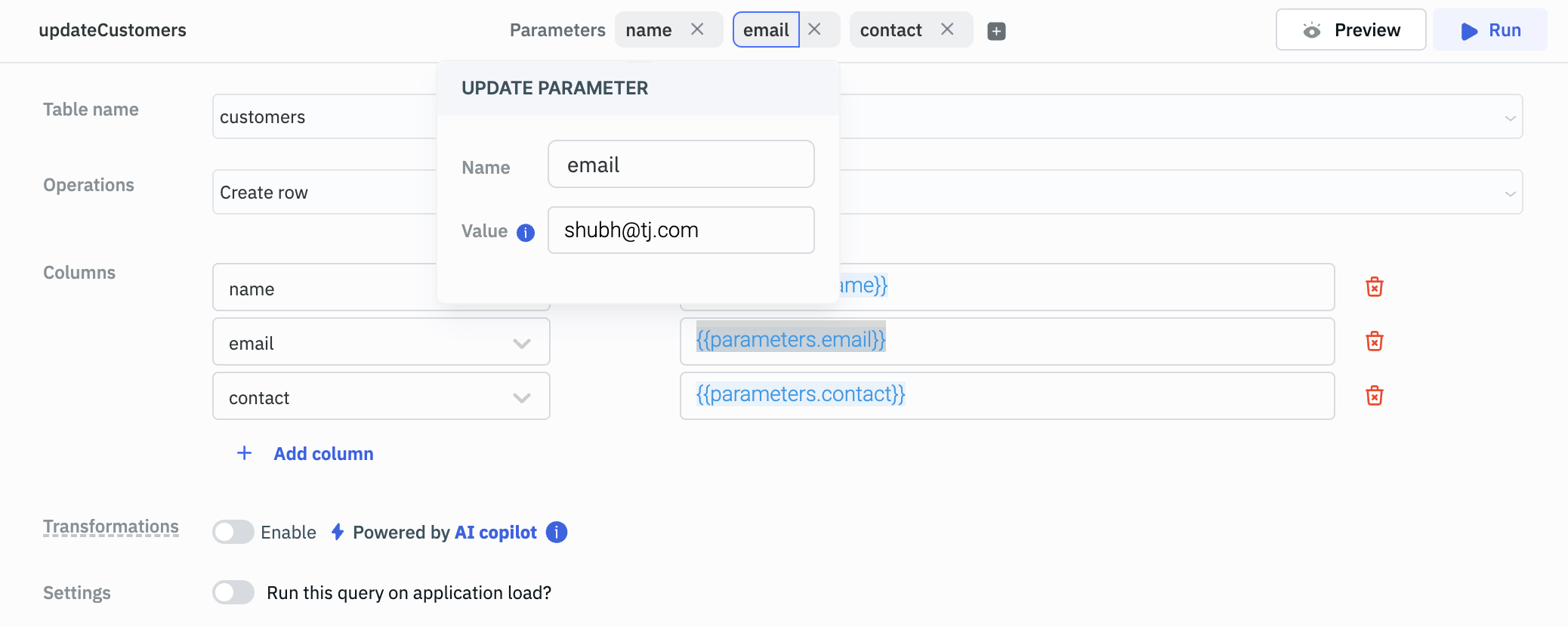This screenshot has width=1568, height=627.
Task: Expand the contact column dropdown
Action: point(521,398)
